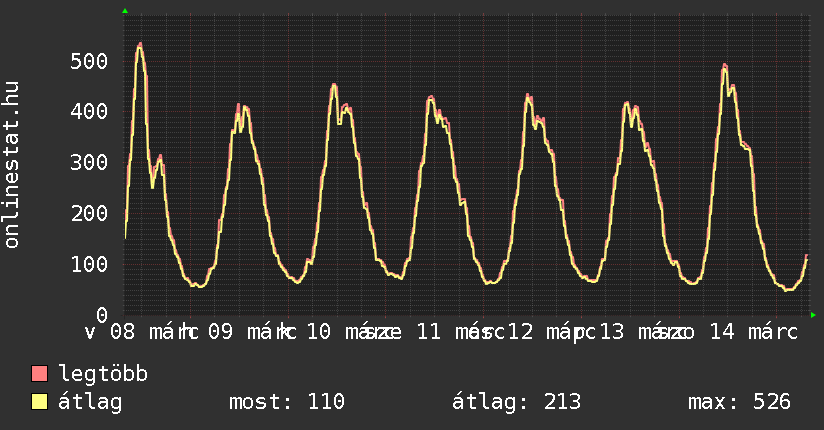This screenshot has height=430, width=824.
Task: Select the legtöbb legend label
Action: 104,374
